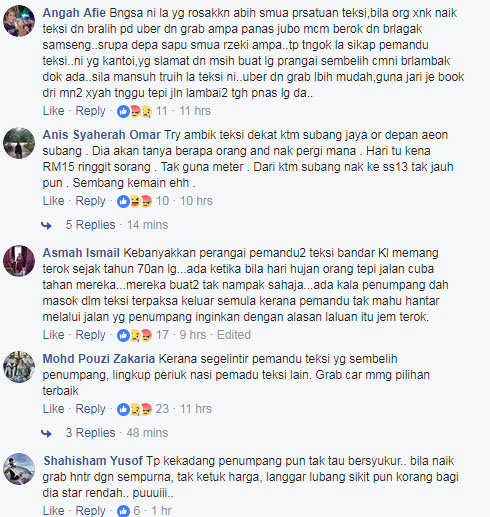
Task: View reaction icons on Asmah Ismail's comment
Action: [134, 335]
